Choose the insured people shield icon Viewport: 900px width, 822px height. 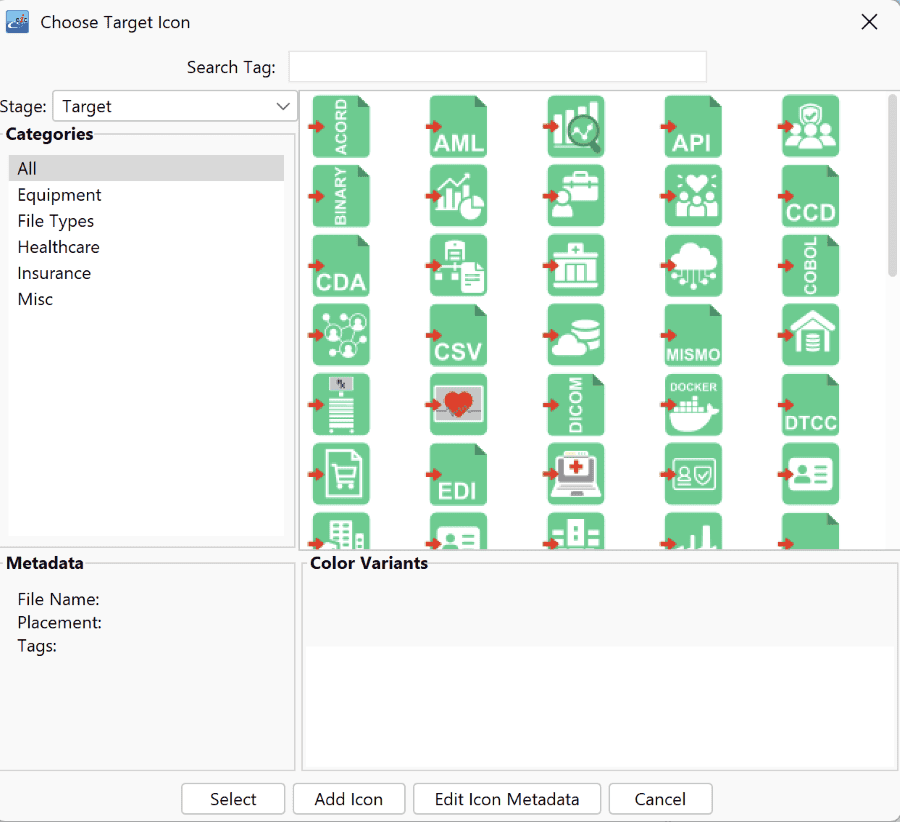tap(810, 126)
